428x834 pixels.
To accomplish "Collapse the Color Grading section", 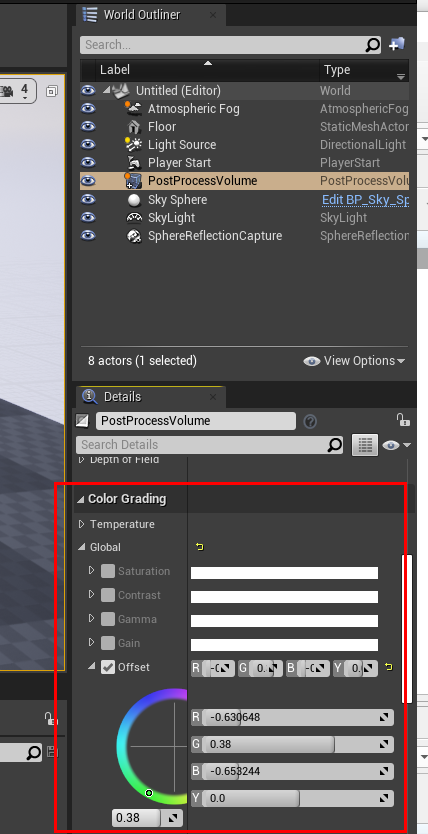I will (x=81, y=499).
